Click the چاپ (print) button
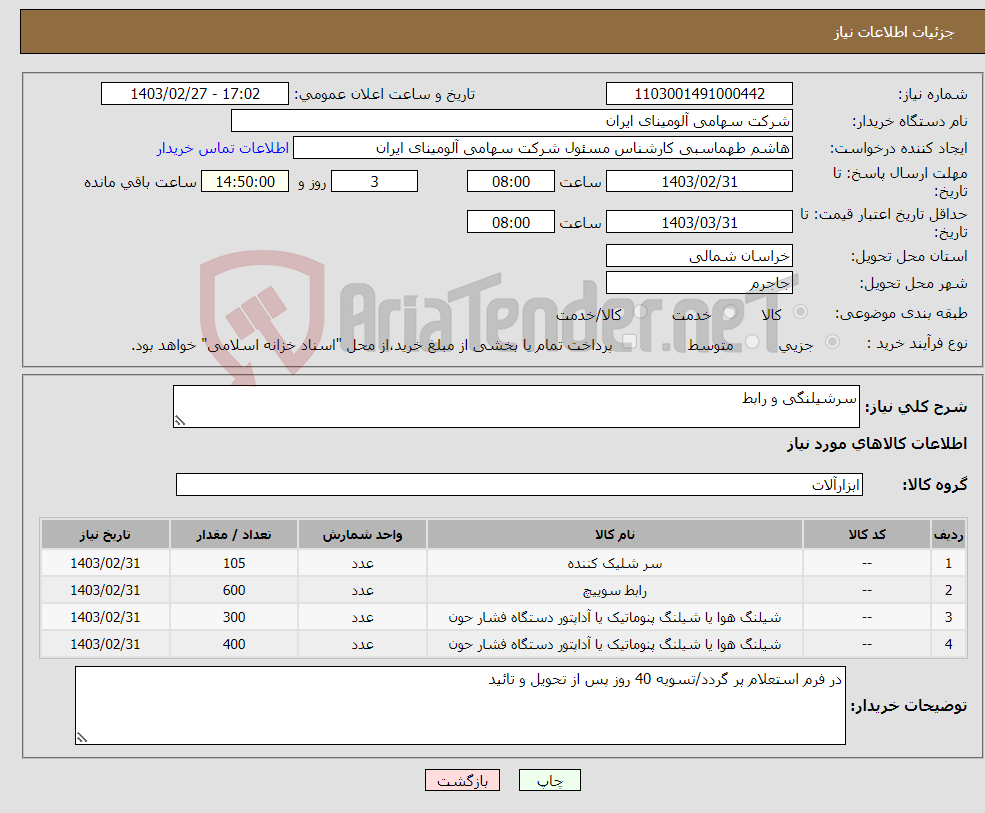 click(550, 780)
